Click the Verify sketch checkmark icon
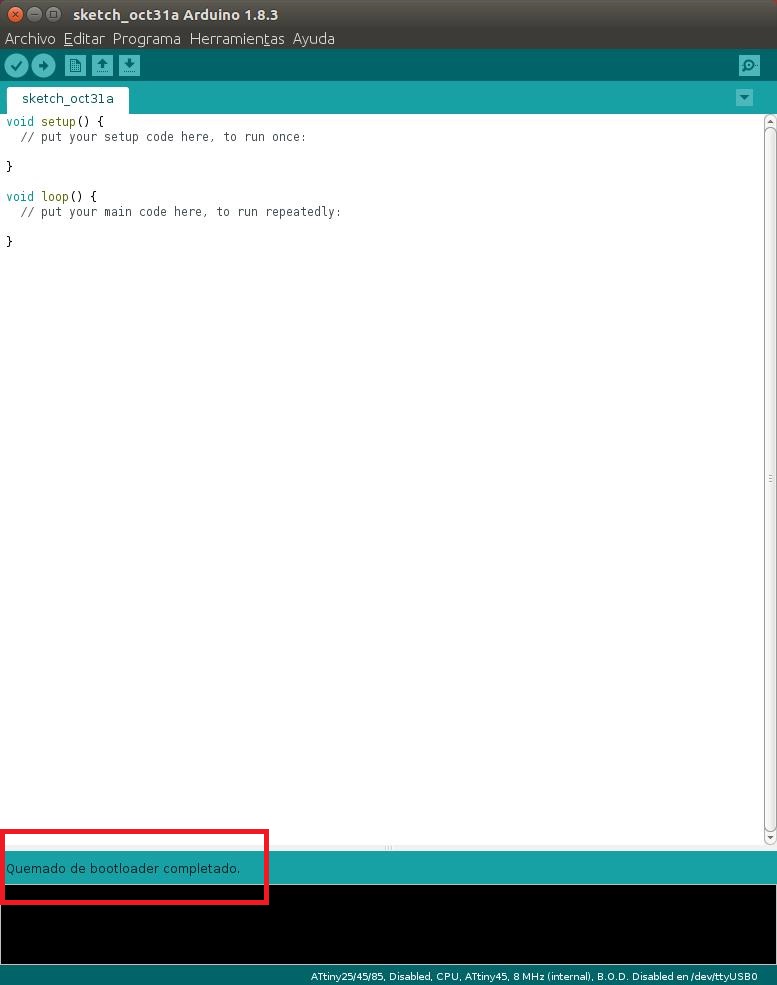This screenshot has height=985, width=777. pos(16,65)
